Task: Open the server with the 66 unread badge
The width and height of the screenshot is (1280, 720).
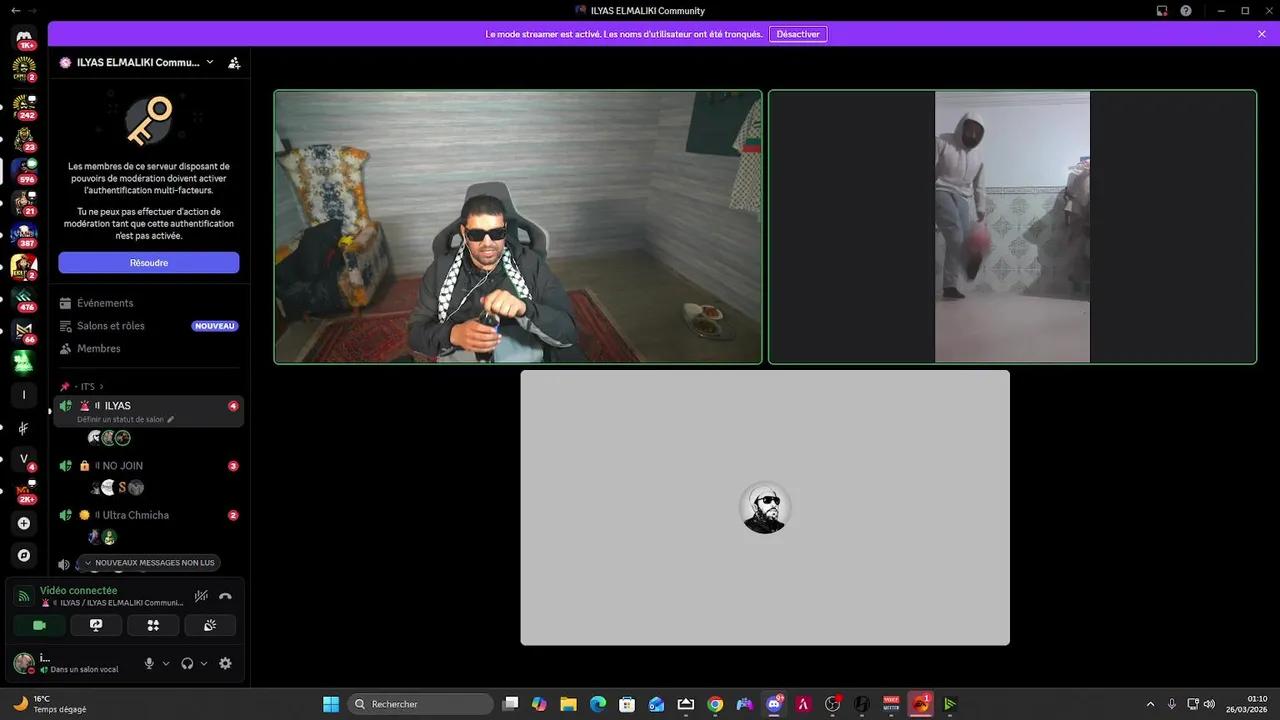Action: click(24, 331)
